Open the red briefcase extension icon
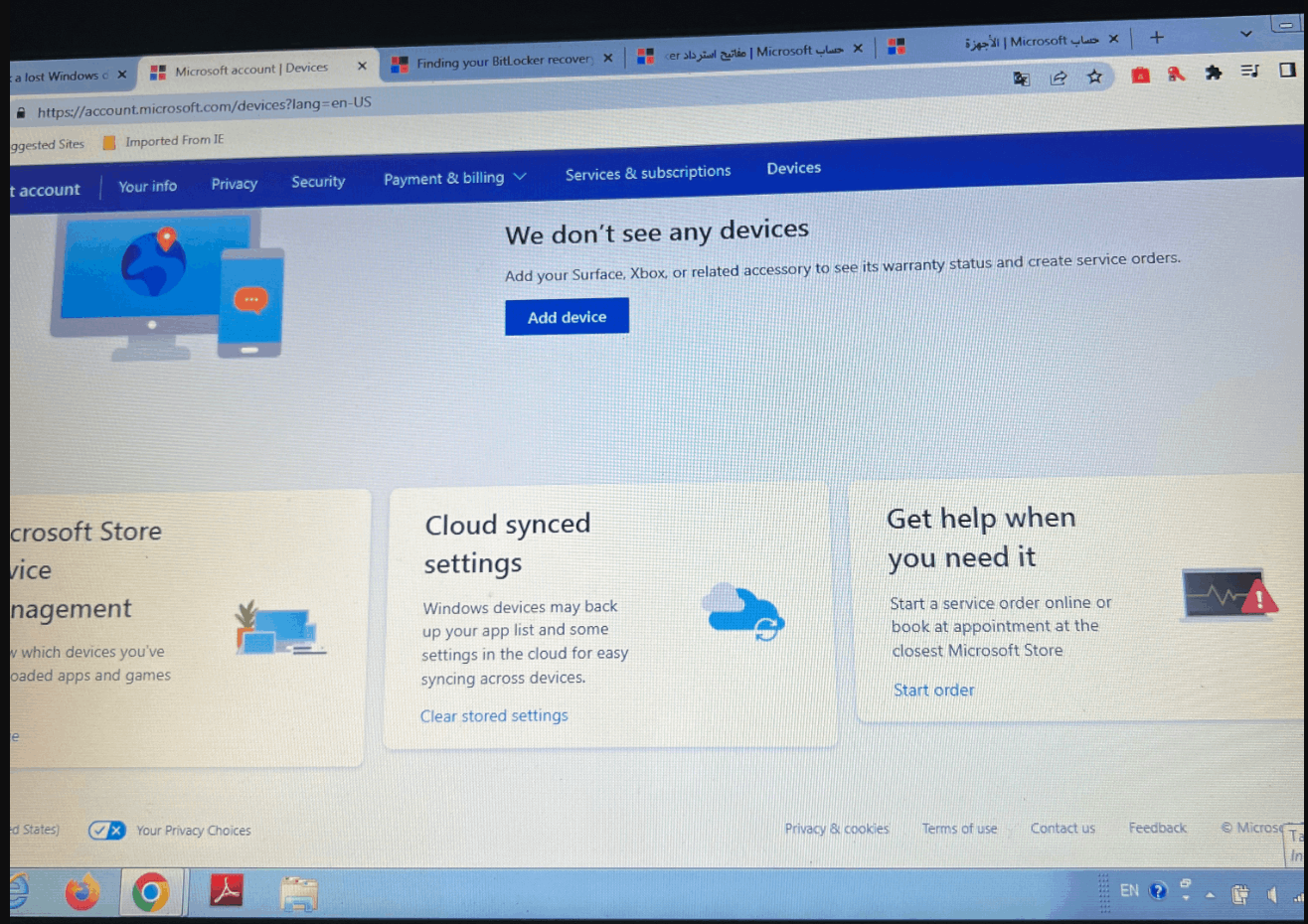 tap(1140, 75)
